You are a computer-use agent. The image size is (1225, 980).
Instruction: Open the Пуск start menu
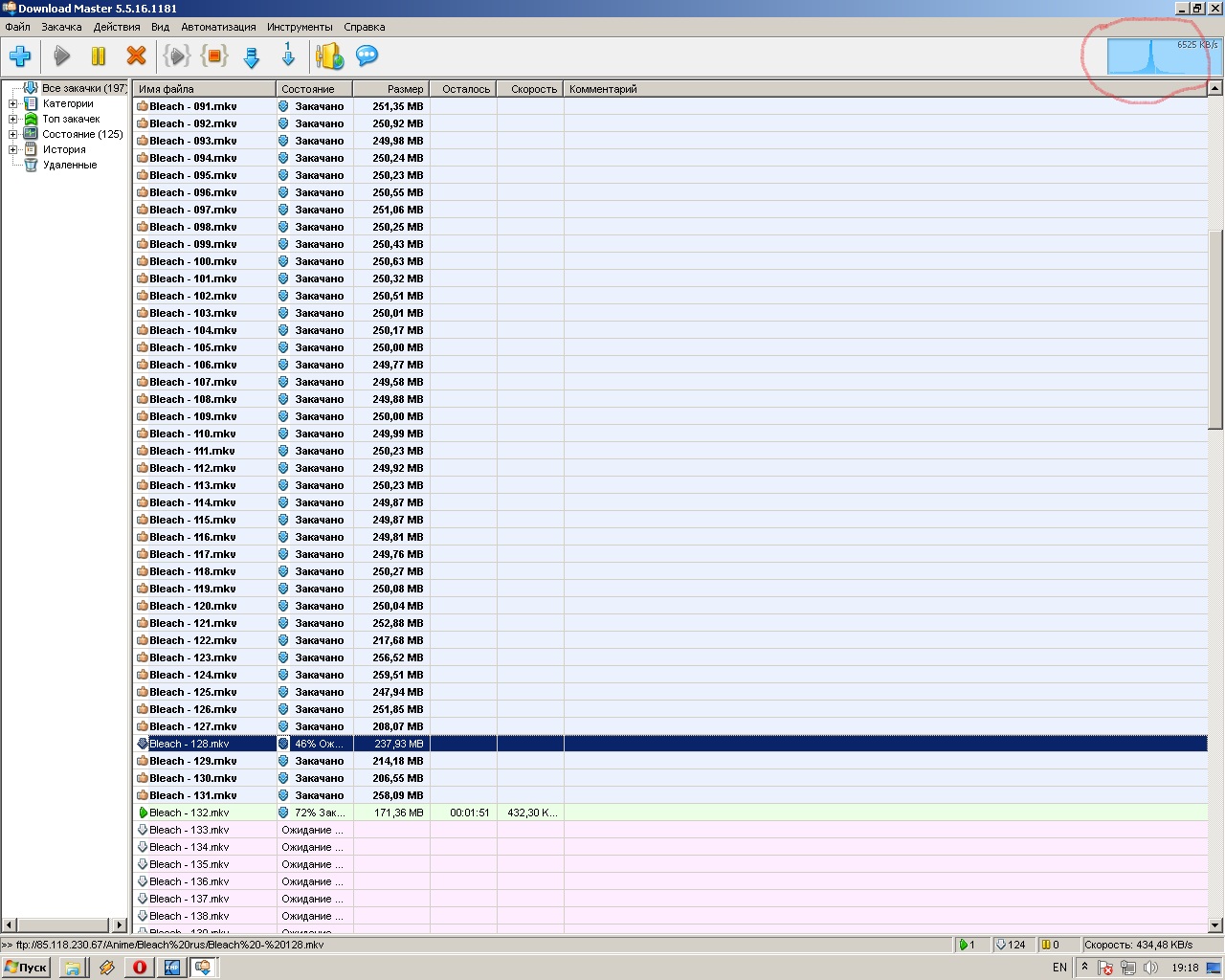pos(26,968)
